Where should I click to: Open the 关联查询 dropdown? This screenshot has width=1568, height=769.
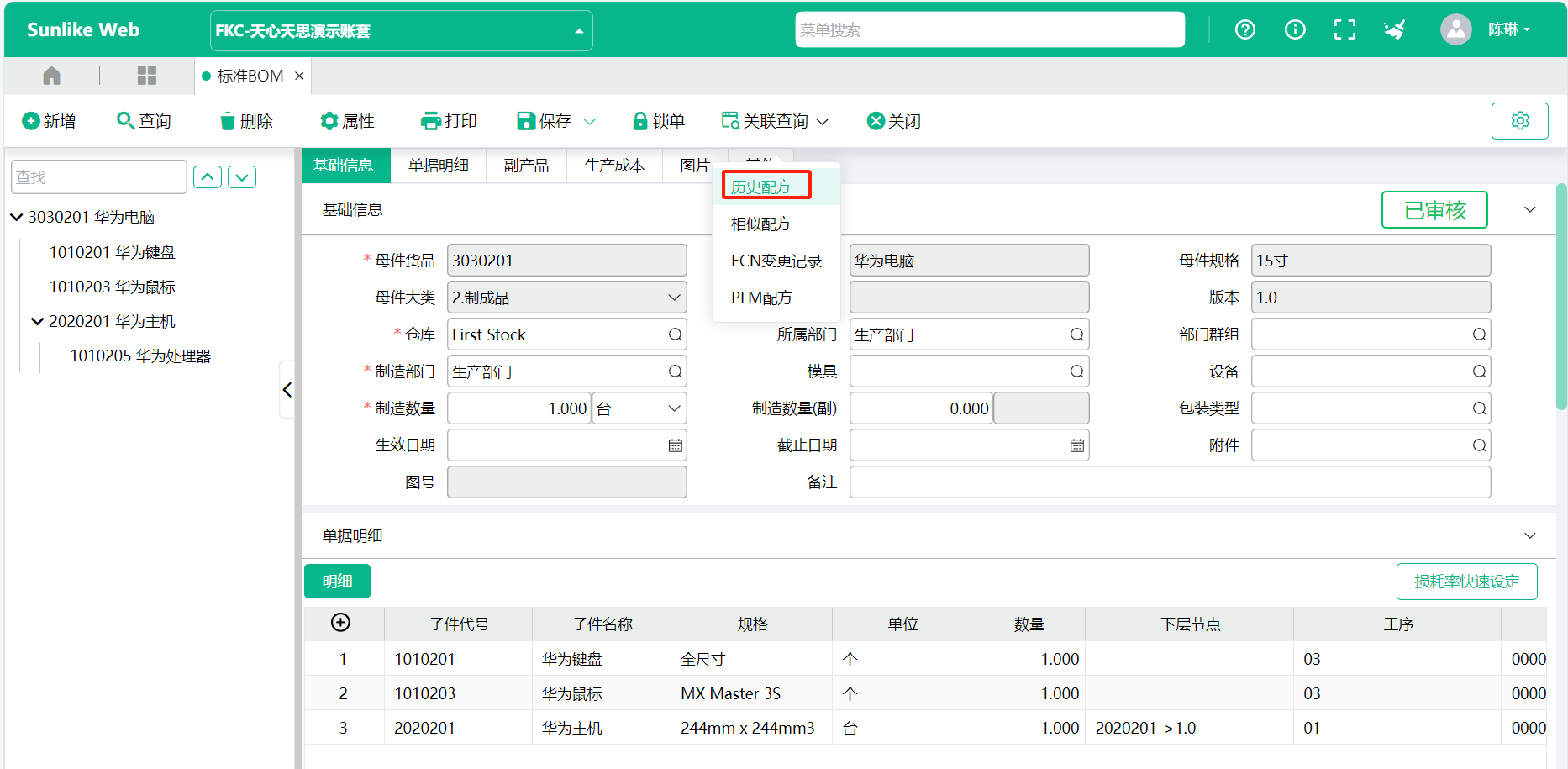point(775,121)
